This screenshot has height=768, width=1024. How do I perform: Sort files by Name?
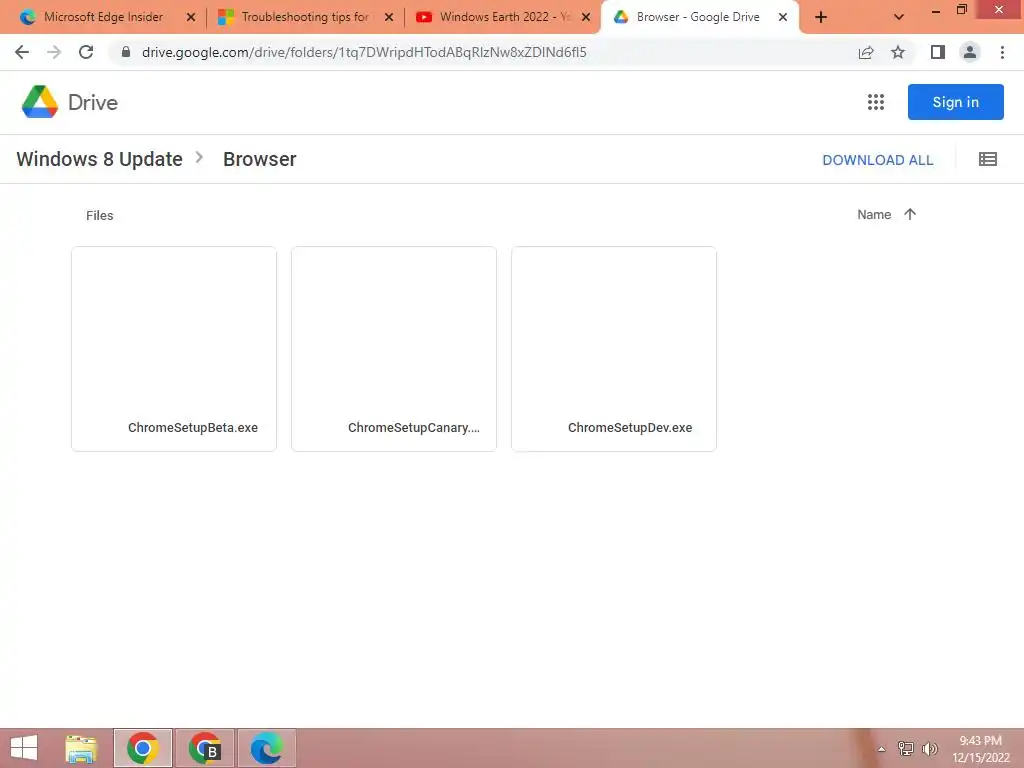click(874, 214)
